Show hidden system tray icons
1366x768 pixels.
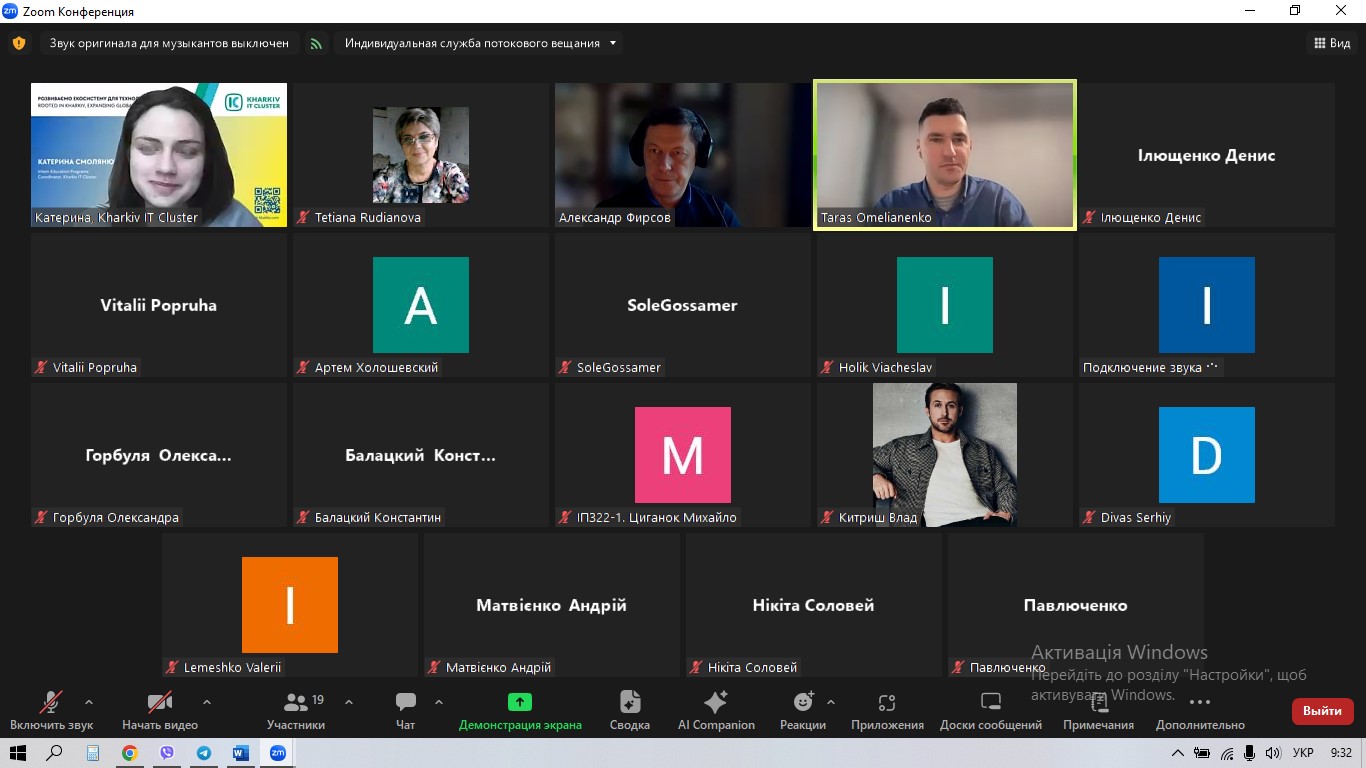[x=1178, y=753]
